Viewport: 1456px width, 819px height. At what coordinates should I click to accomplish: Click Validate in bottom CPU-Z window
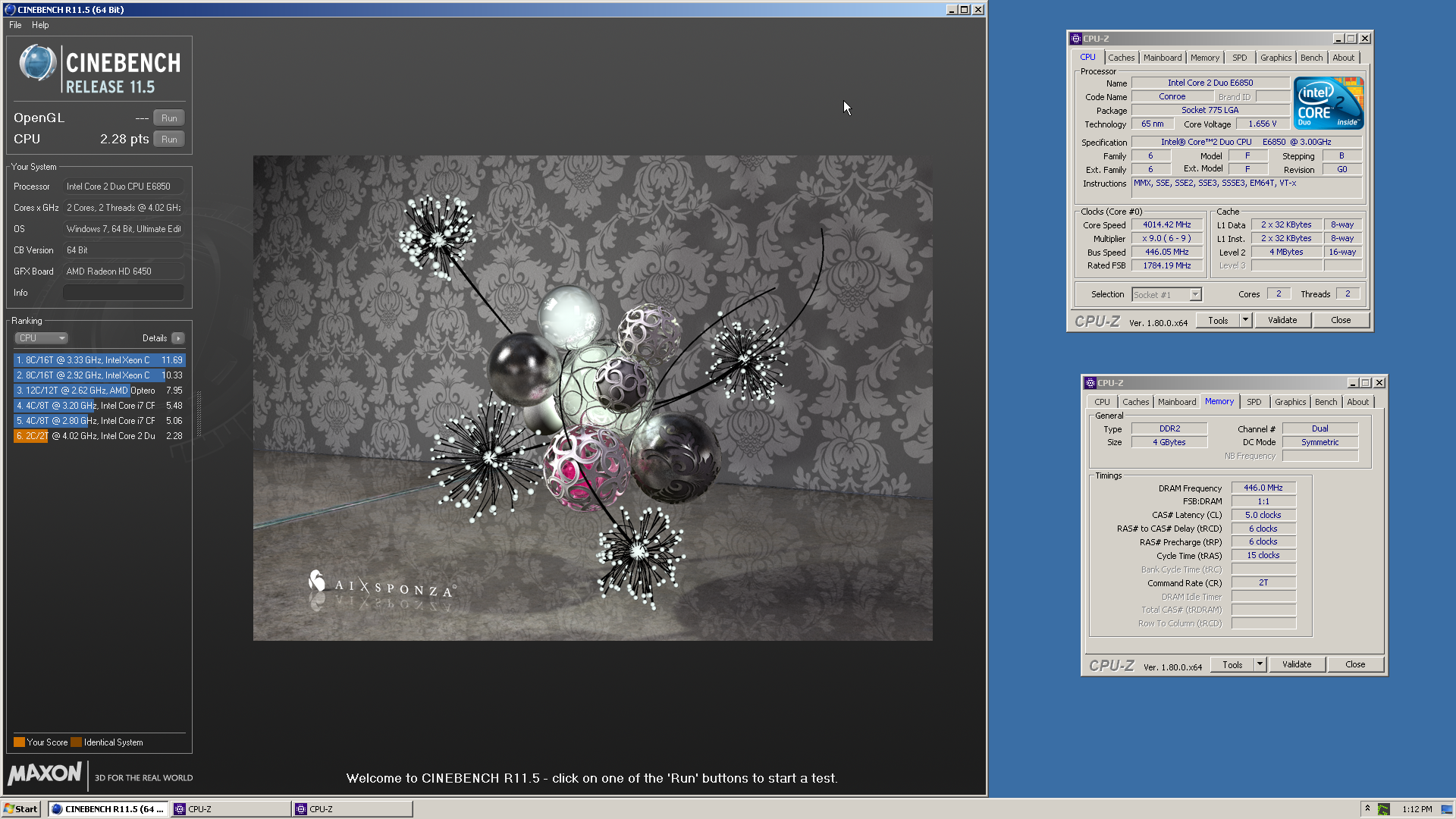(1297, 665)
